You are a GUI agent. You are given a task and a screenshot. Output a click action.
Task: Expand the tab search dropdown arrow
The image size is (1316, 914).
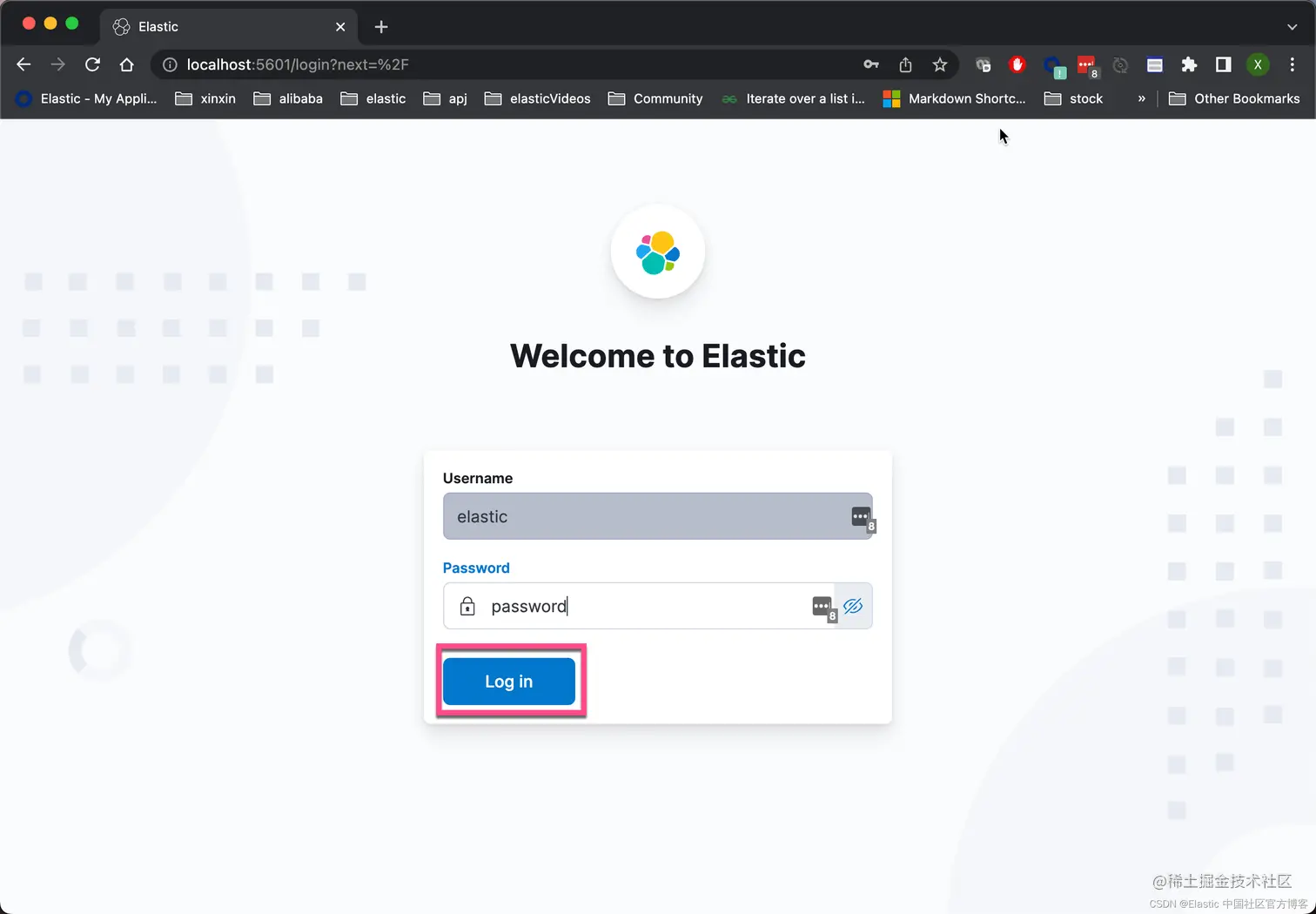coord(1292,27)
